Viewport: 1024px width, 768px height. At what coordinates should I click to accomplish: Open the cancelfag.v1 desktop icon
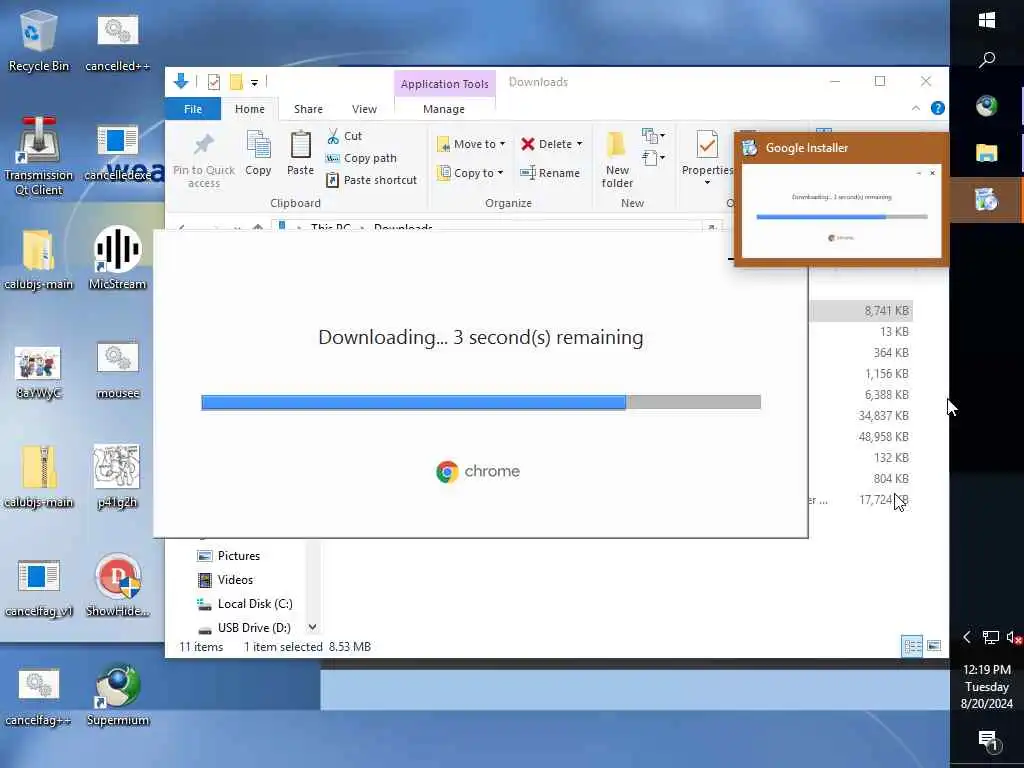point(39,588)
